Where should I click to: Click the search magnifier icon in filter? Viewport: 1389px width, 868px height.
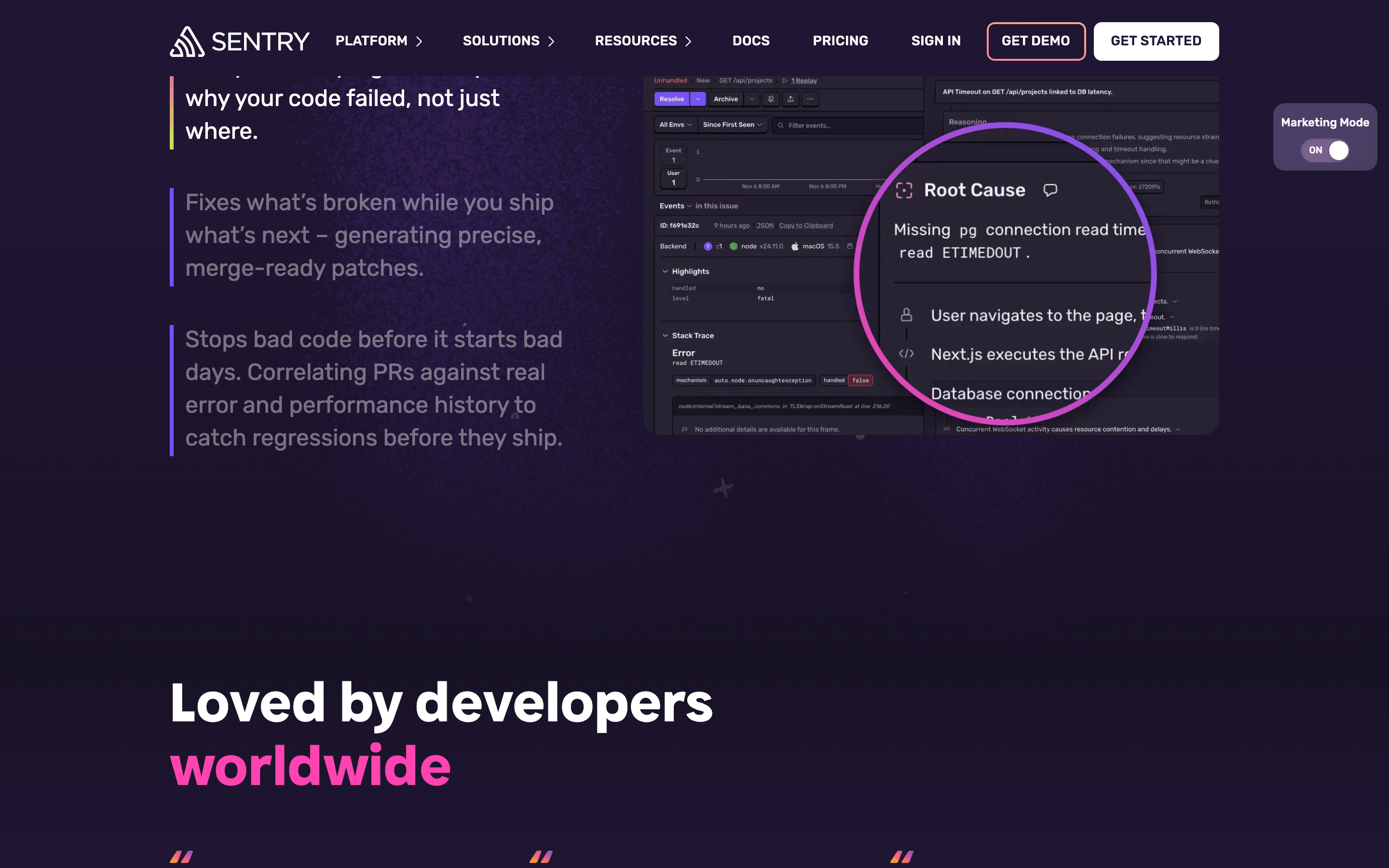click(x=781, y=125)
